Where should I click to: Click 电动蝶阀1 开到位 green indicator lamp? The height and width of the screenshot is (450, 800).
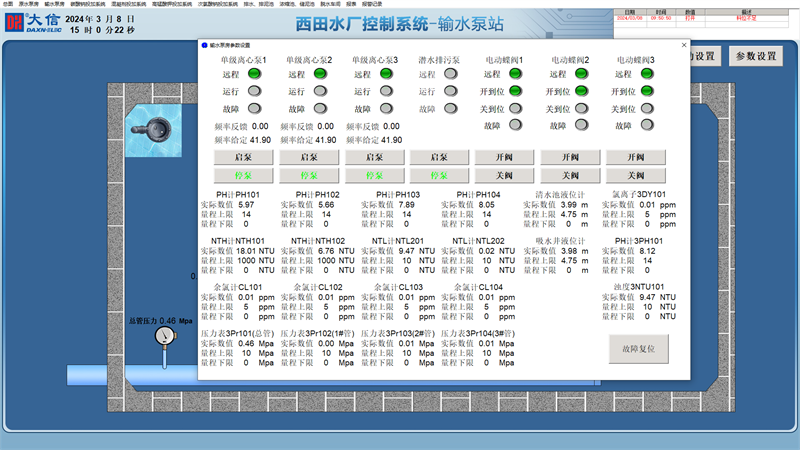click(x=515, y=91)
